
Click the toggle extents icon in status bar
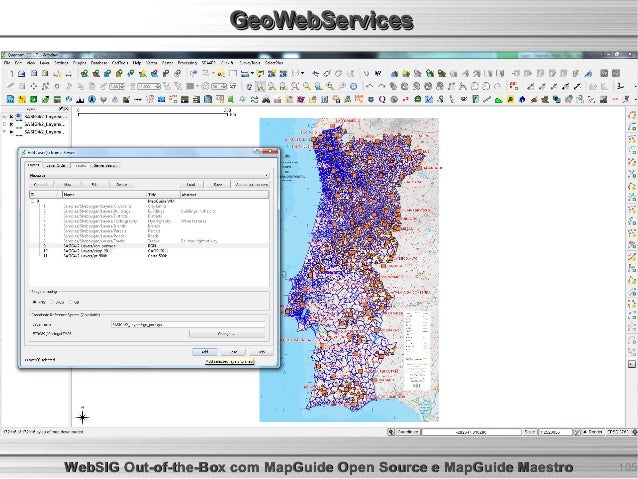tap(391, 432)
